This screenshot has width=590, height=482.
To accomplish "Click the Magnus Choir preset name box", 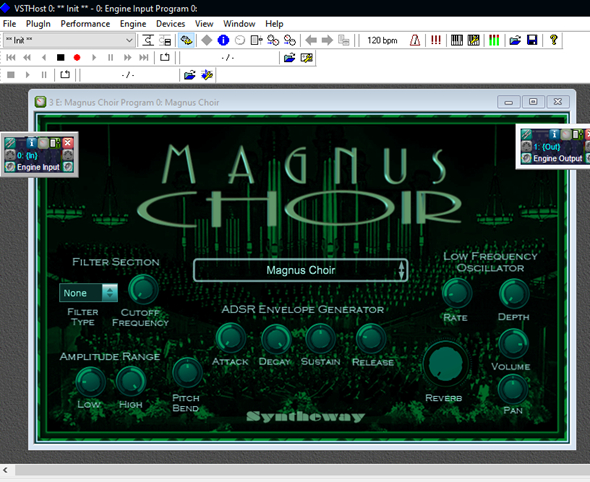I will [x=300, y=270].
